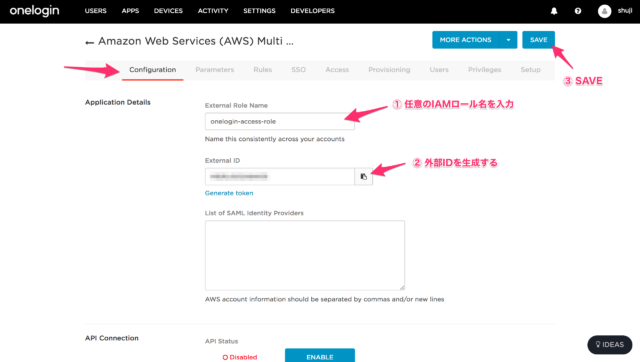Viewport: 640px width, 362px height.
Task: Go back using the left arrow
Action: [89, 42]
